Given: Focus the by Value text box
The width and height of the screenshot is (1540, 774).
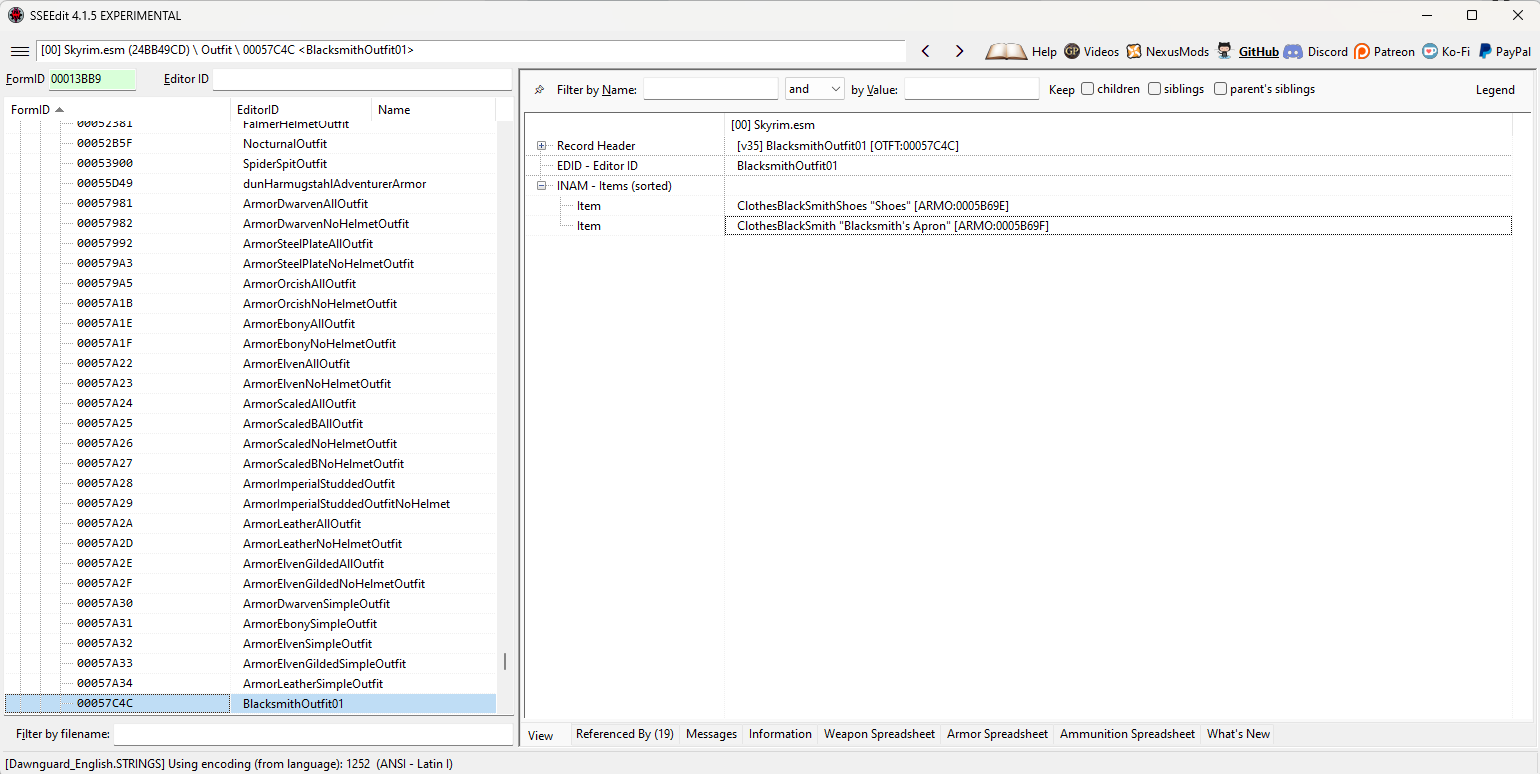Looking at the screenshot, I should pos(971,89).
